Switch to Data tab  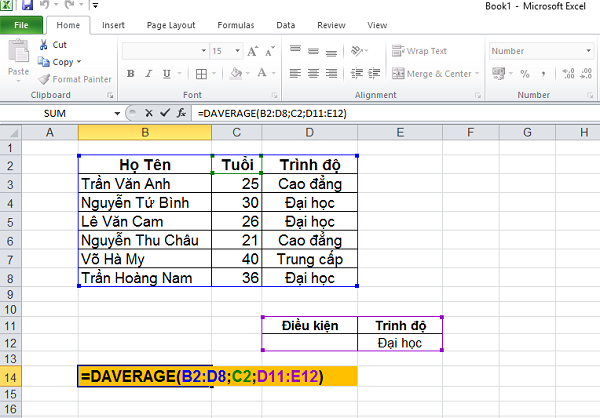pos(285,25)
